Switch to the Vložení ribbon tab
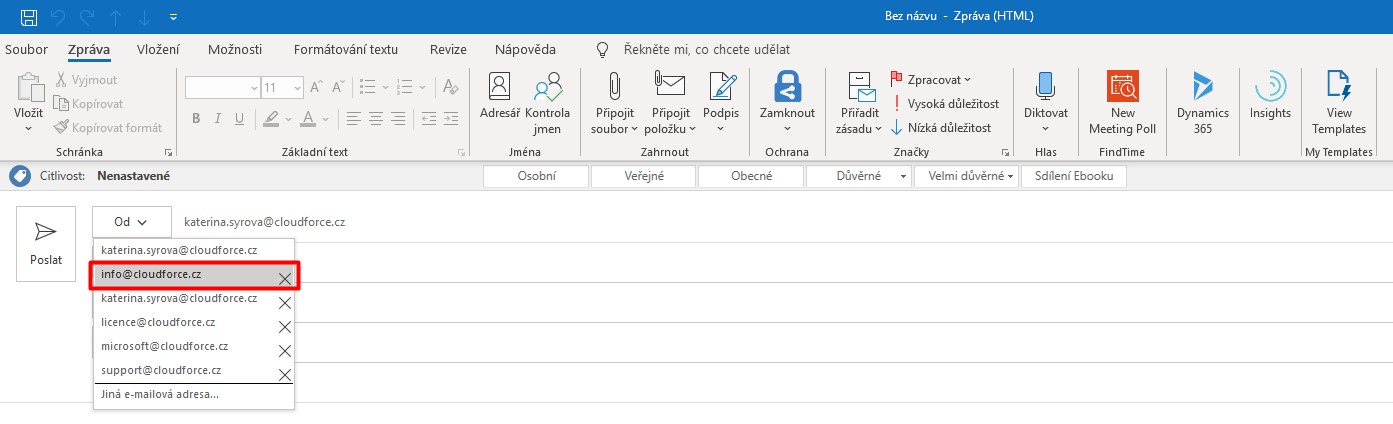This screenshot has height=424, width=1393. coord(158,49)
